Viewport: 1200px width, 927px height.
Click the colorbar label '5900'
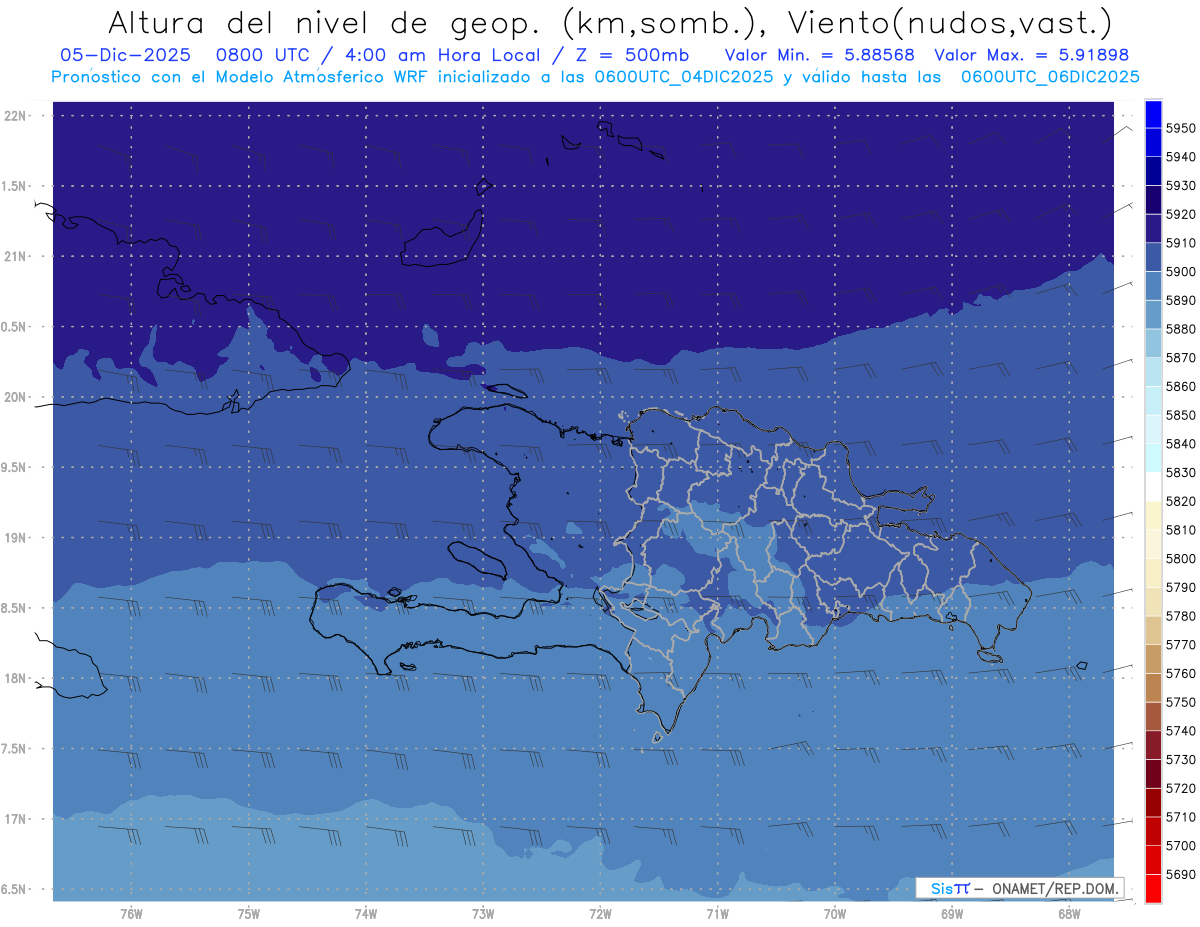[1180, 272]
